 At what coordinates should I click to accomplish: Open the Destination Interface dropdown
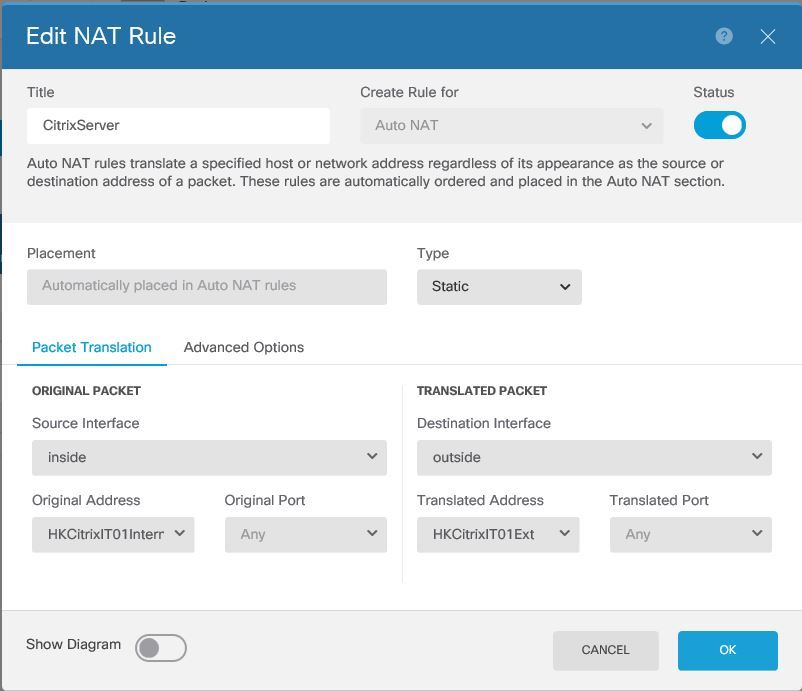594,458
